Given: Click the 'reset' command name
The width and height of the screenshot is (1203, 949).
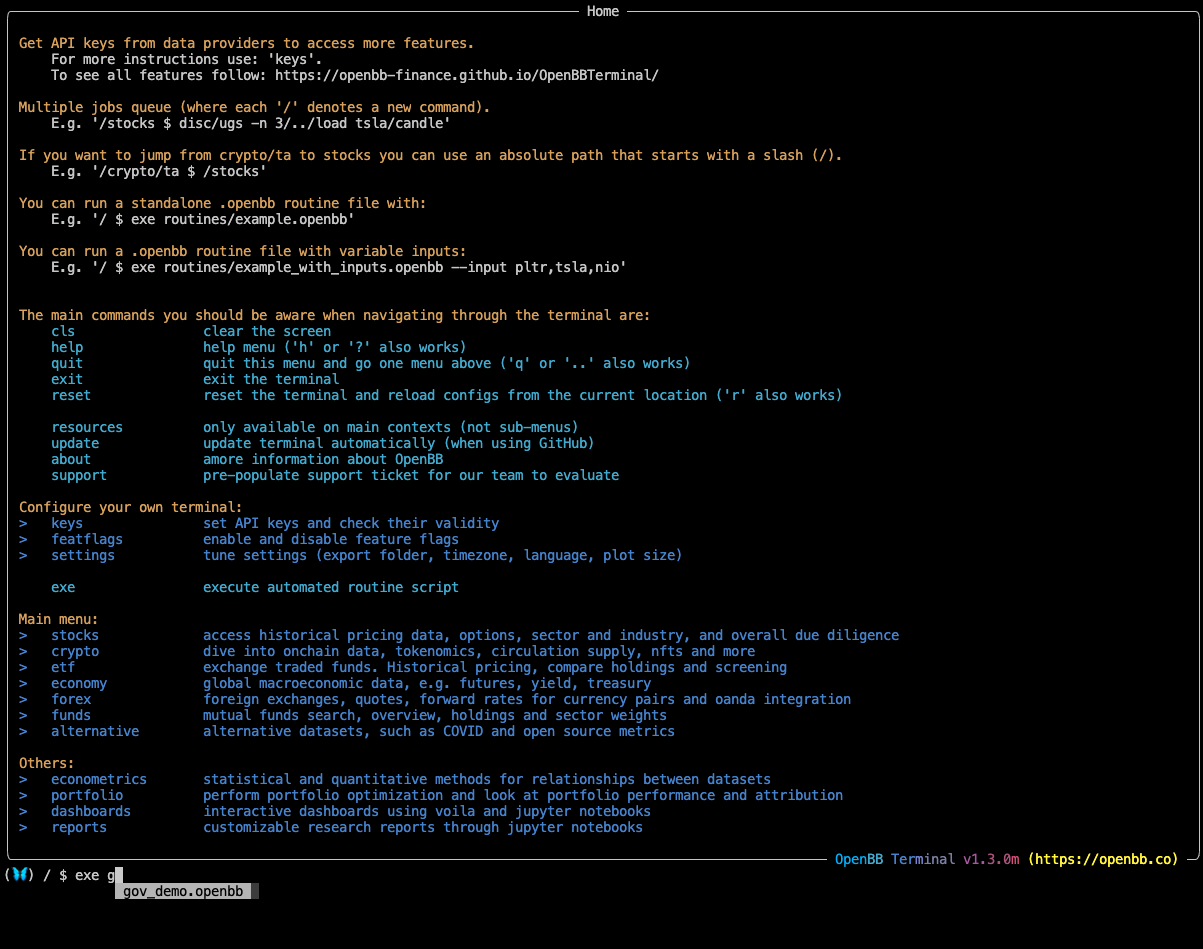Looking at the screenshot, I should pos(71,395).
